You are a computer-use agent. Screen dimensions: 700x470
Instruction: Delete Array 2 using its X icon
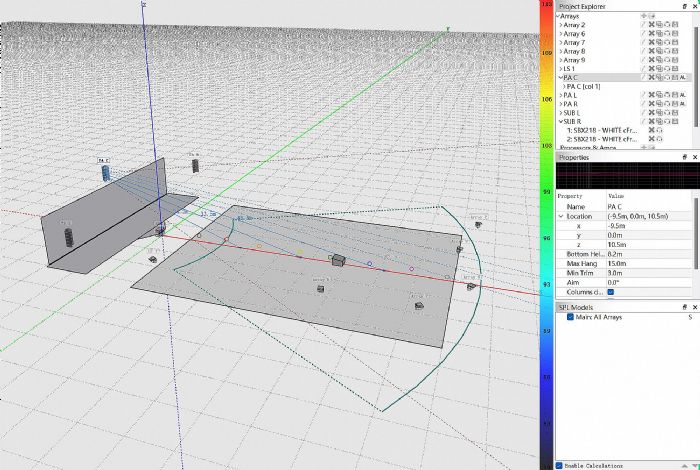tap(651, 25)
